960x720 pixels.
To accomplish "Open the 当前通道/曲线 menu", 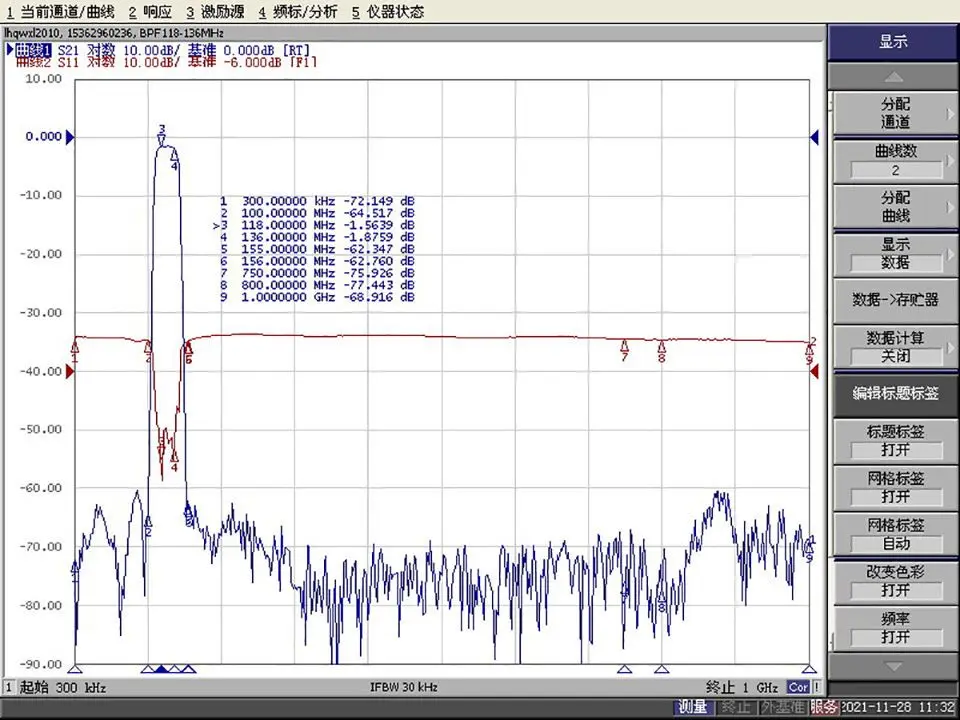I will (x=61, y=12).
